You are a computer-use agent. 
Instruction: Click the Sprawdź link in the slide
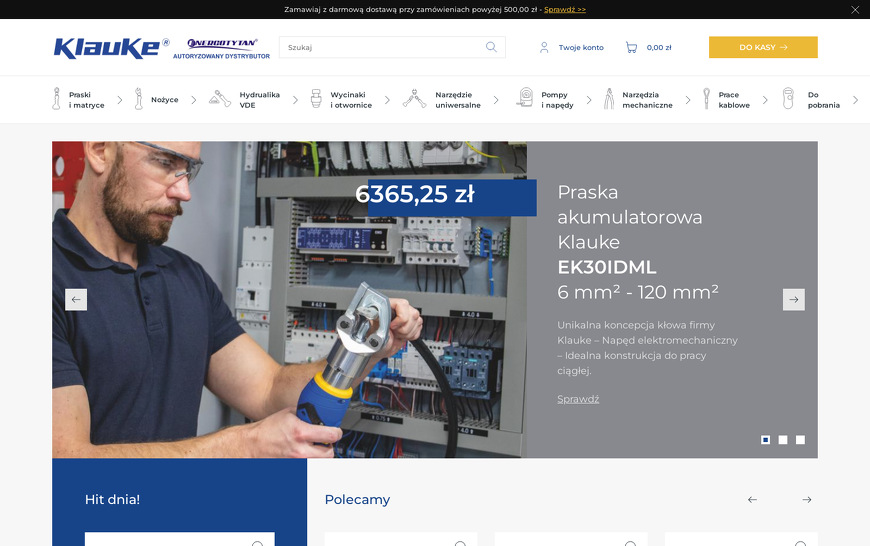[x=578, y=399]
